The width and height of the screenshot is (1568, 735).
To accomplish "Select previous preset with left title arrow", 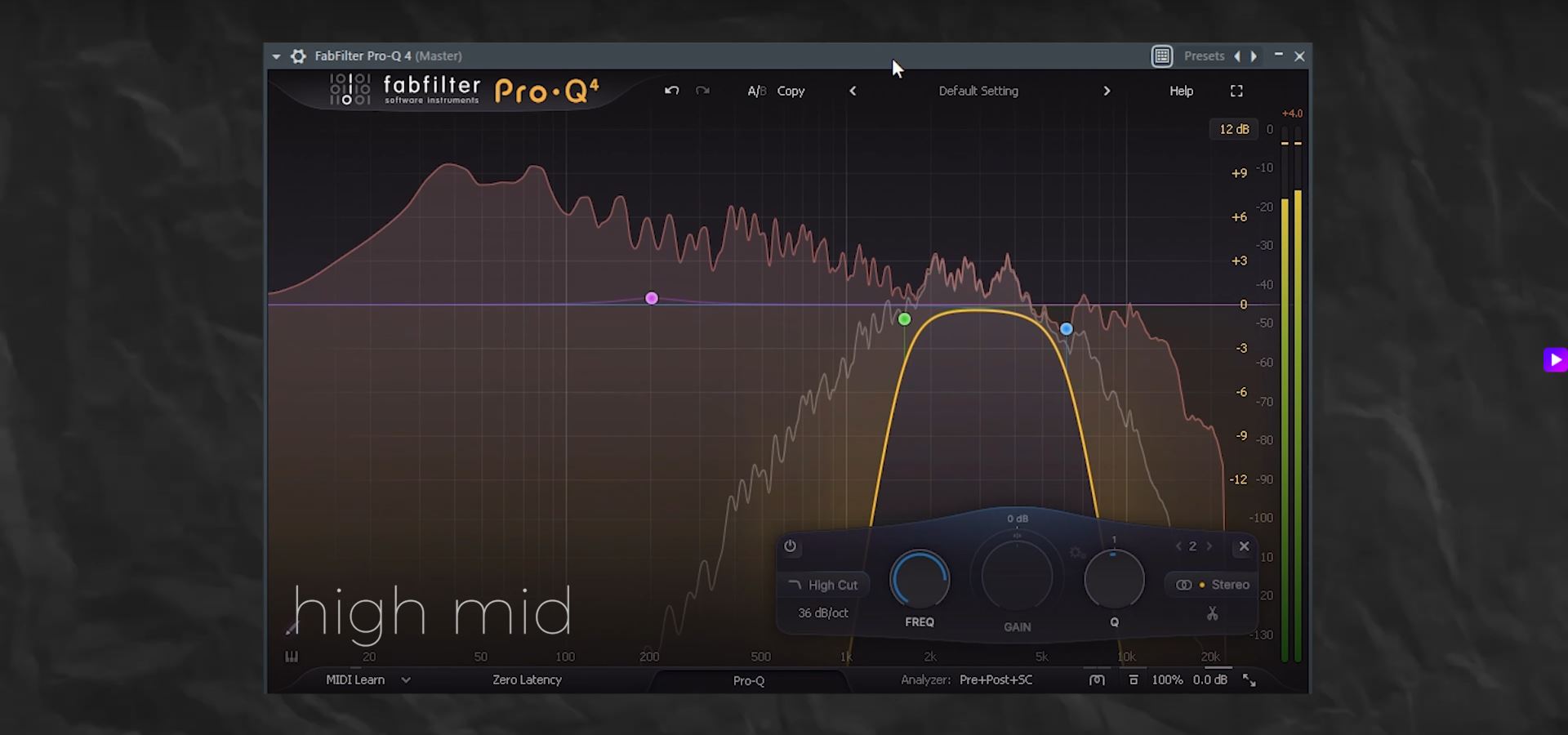I will click(x=1237, y=56).
